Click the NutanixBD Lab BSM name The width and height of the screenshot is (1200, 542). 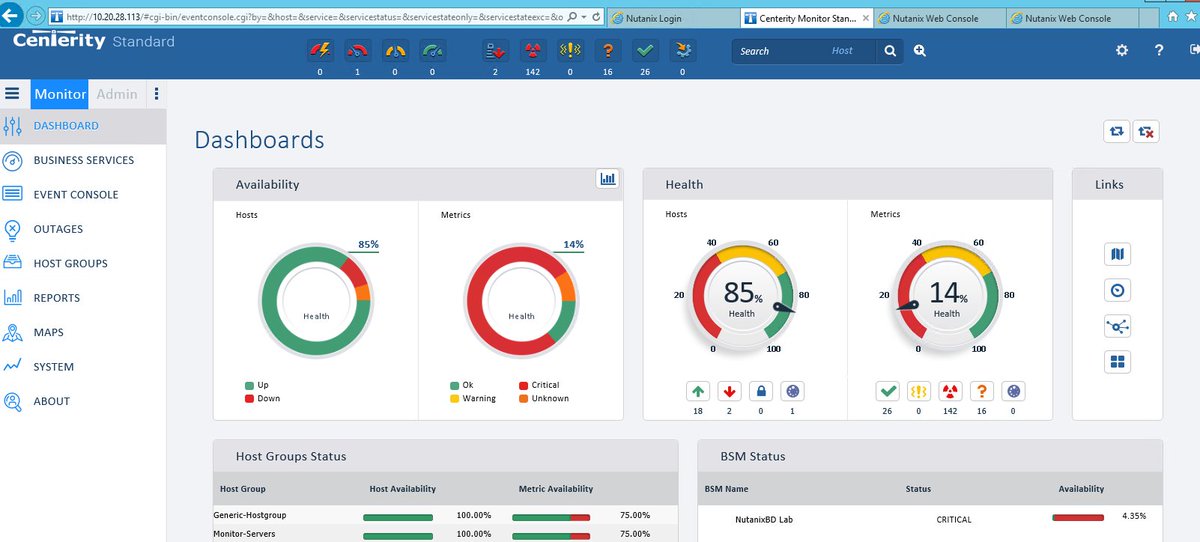coord(765,519)
